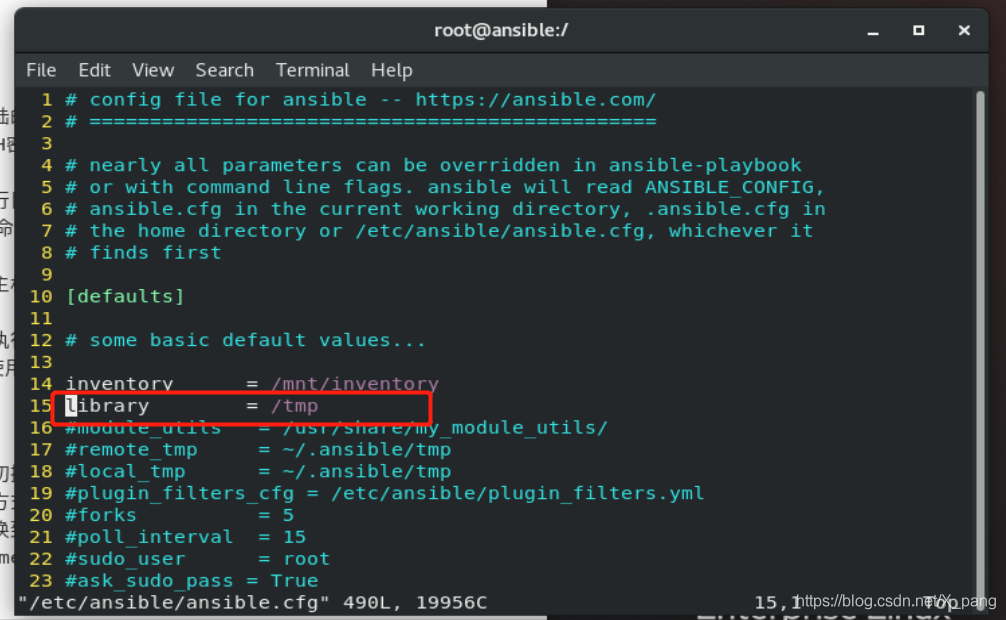This screenshot has height=620, width=1006.
Task: Click the /tmp value of library
Action: pos(294,406)
